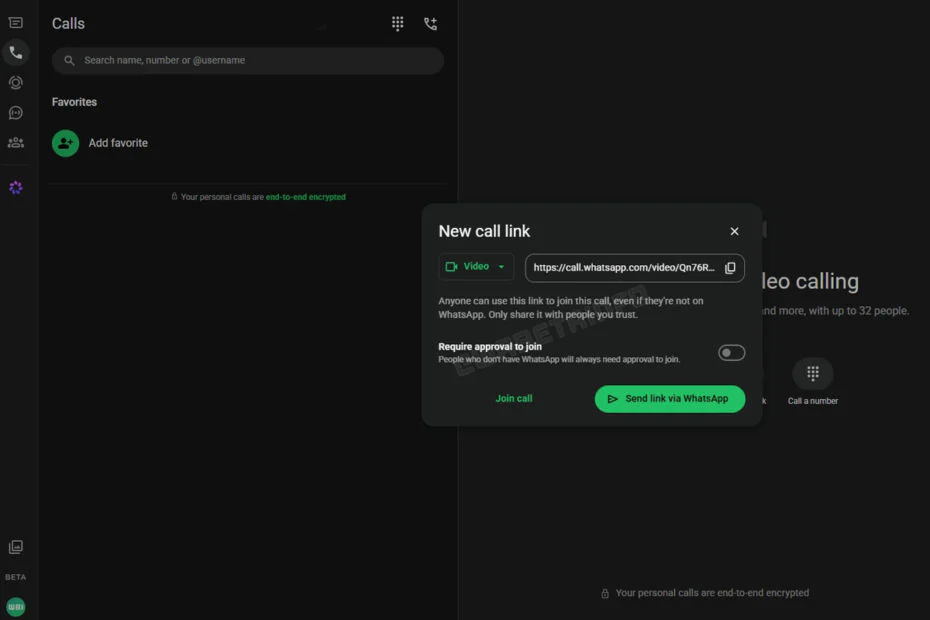Open the Communities icon in the sidebar
The image size is (930, 620).
[x=15, y=142]
